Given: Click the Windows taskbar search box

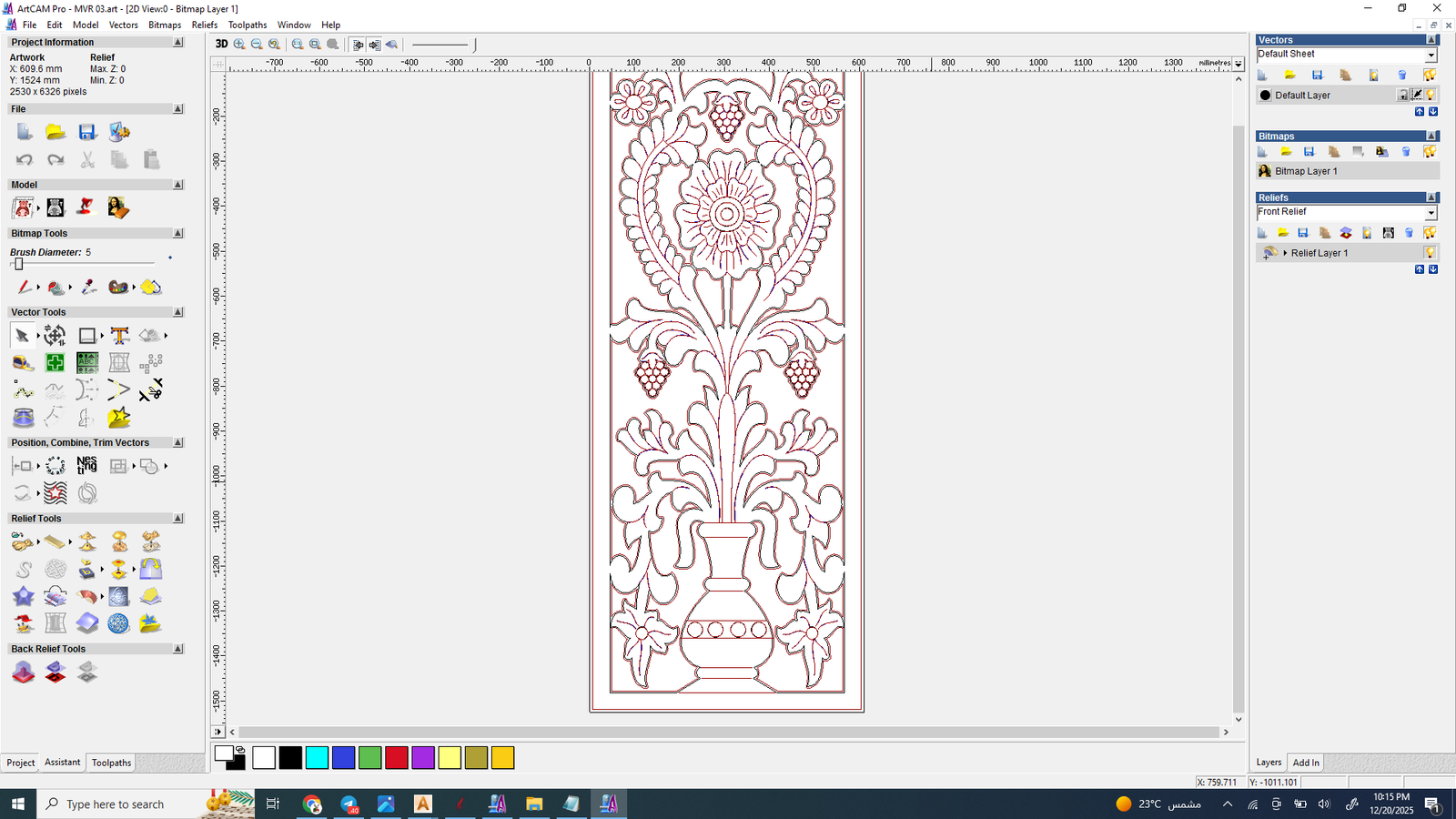Looking at the screenshot, I should [x=116, y=804].
